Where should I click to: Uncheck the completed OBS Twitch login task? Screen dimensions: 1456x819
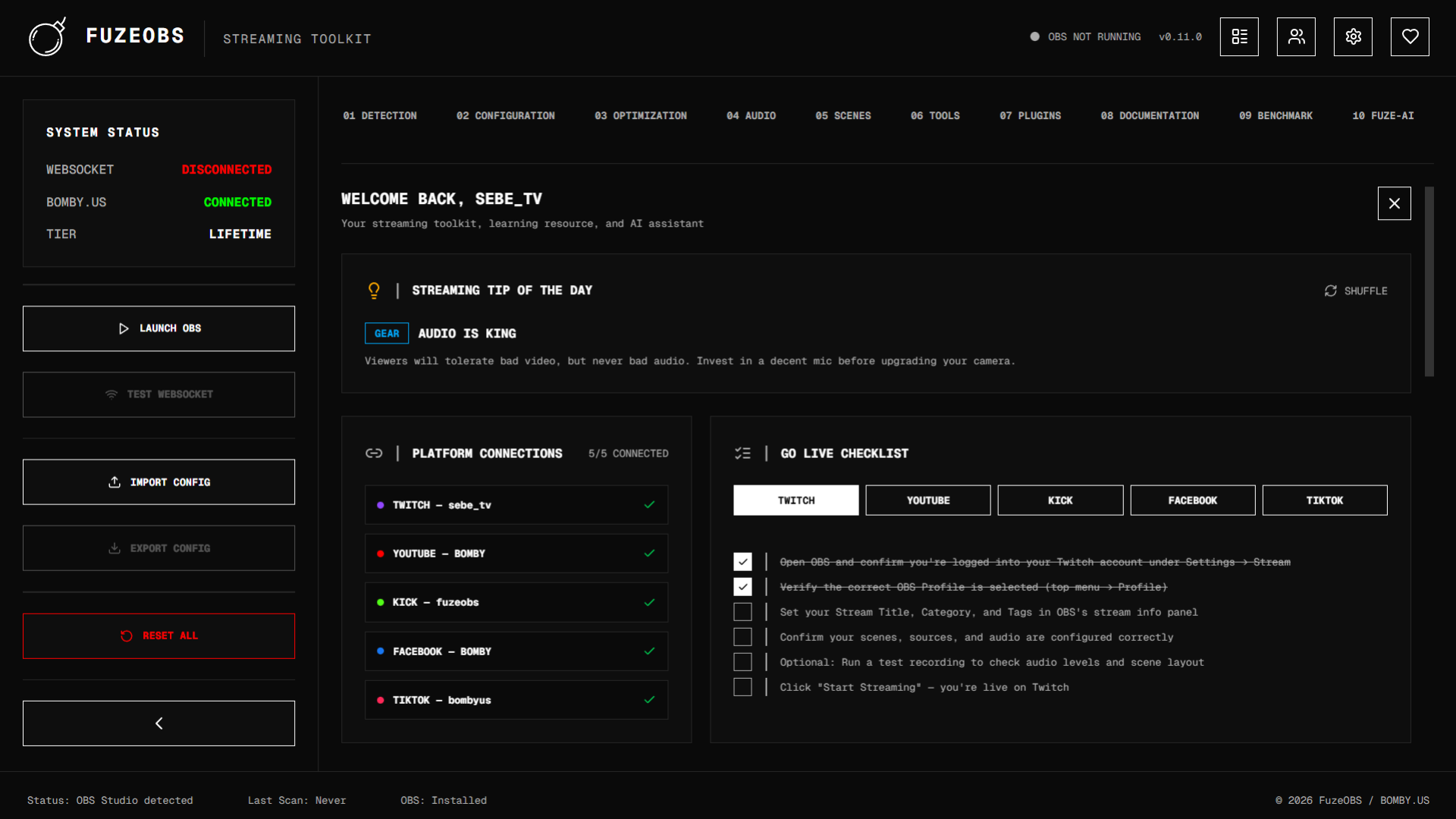742,561
